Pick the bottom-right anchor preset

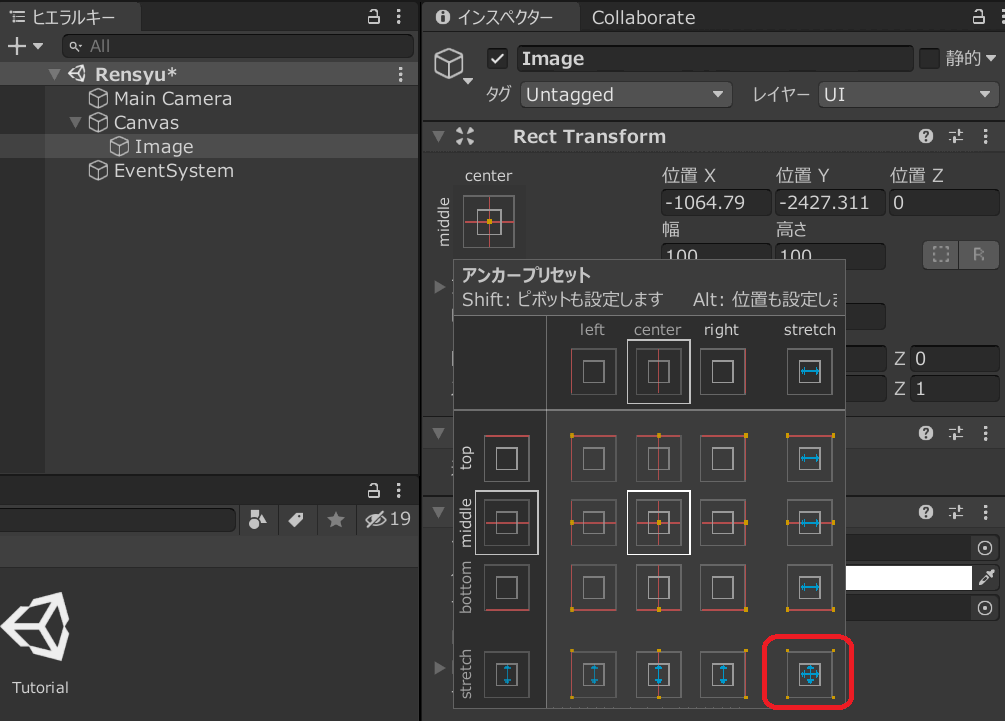tap(722, 587)
